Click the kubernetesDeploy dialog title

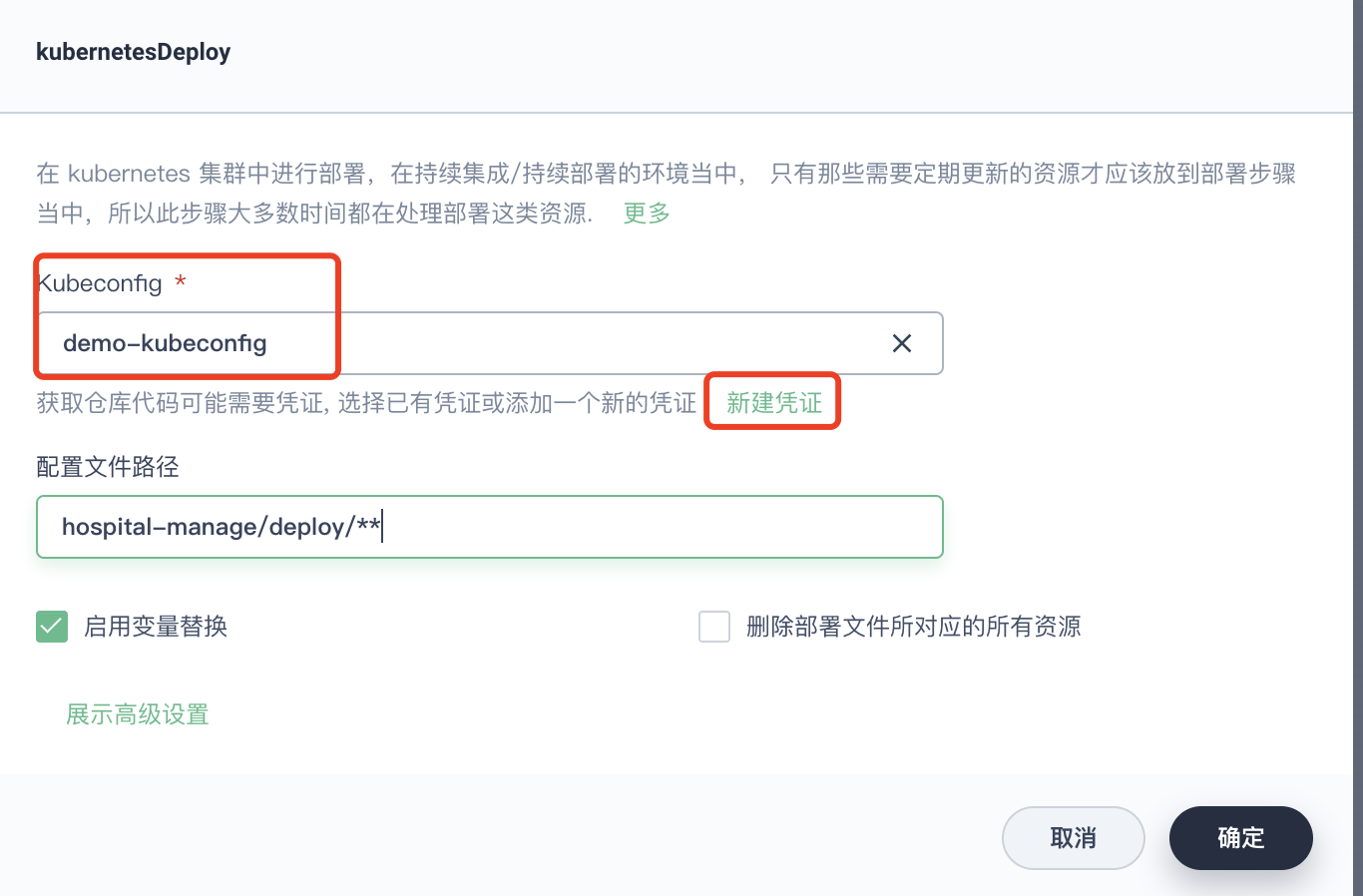tap(134, 52)
